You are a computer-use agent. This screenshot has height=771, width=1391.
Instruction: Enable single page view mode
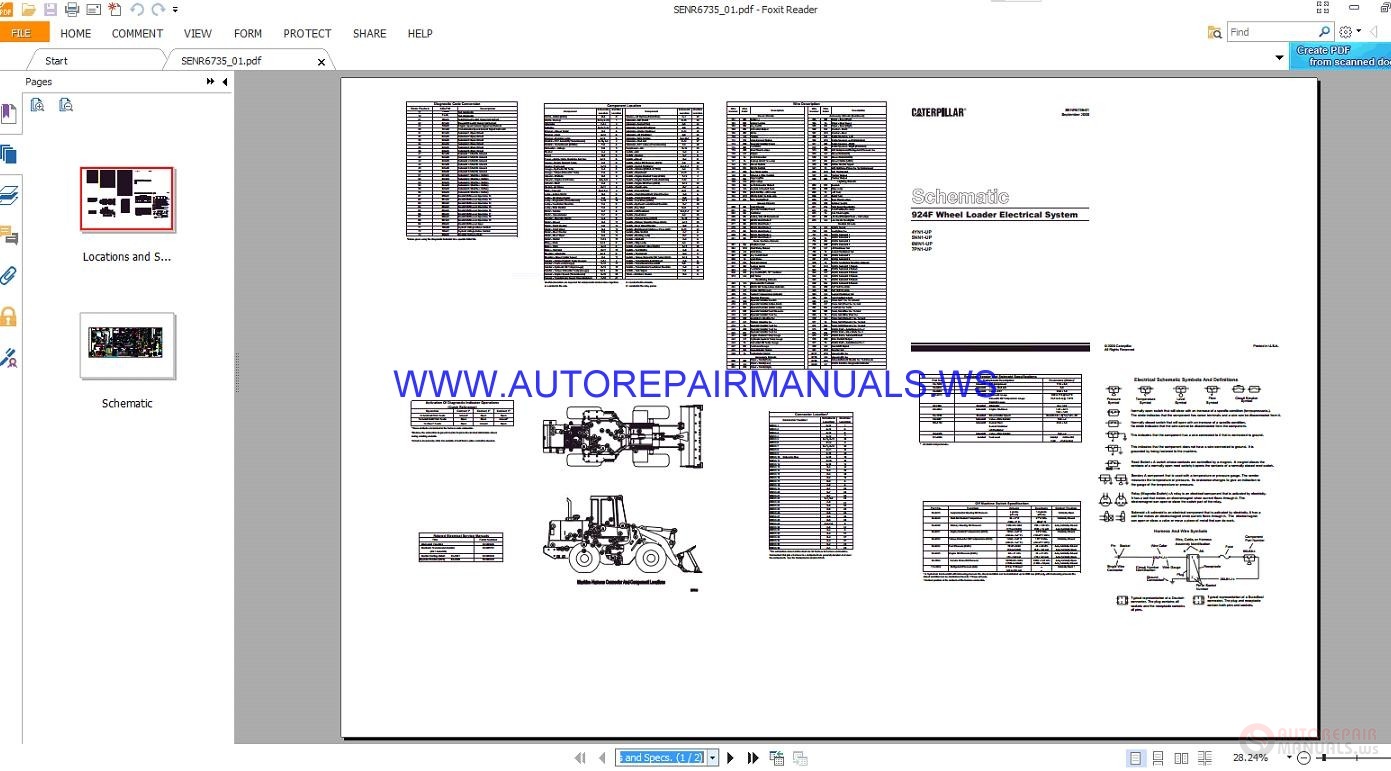[x=1135, y=758]
